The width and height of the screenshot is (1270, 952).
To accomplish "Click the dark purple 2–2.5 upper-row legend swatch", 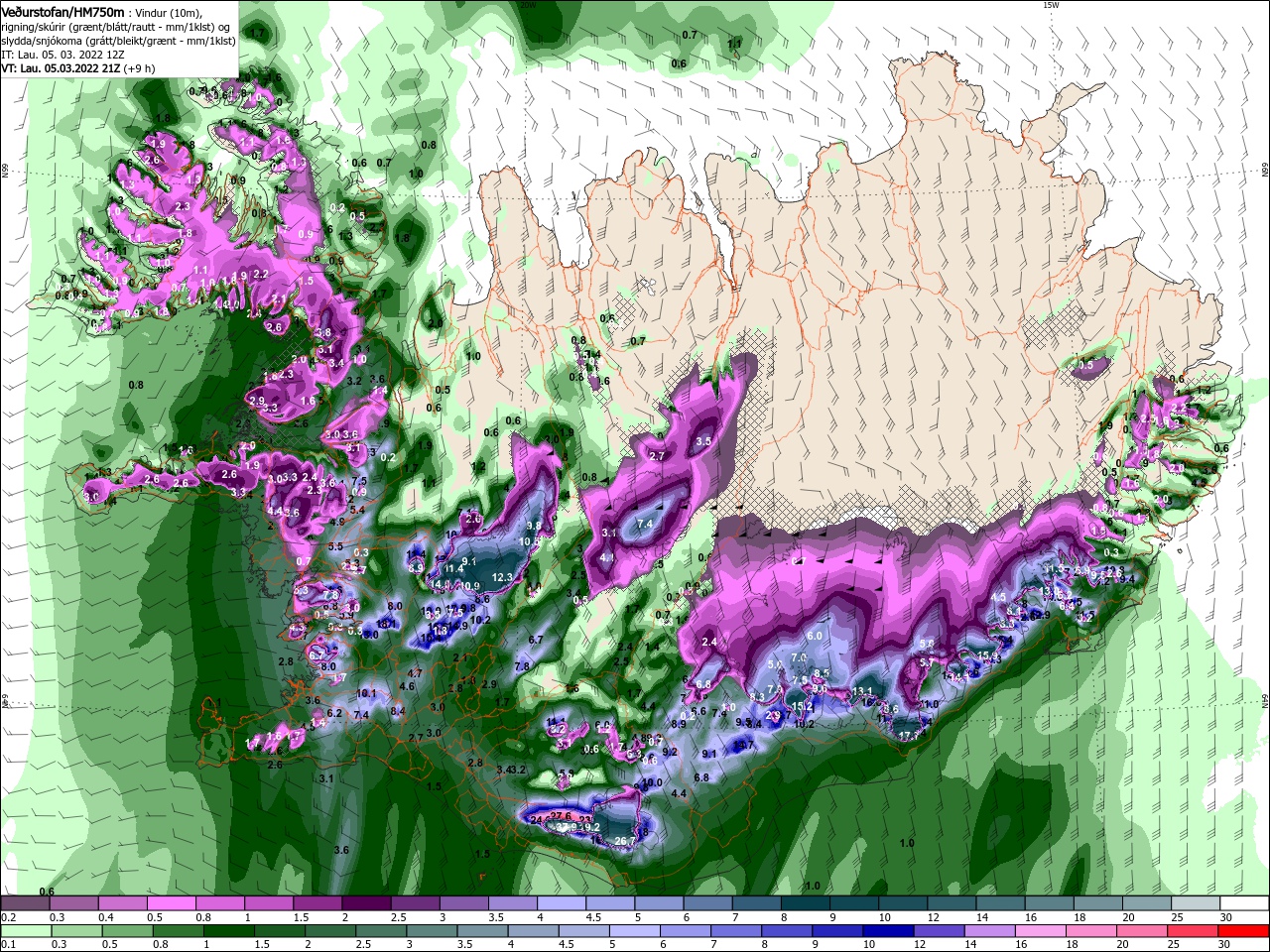I will (x=366, y=903).
